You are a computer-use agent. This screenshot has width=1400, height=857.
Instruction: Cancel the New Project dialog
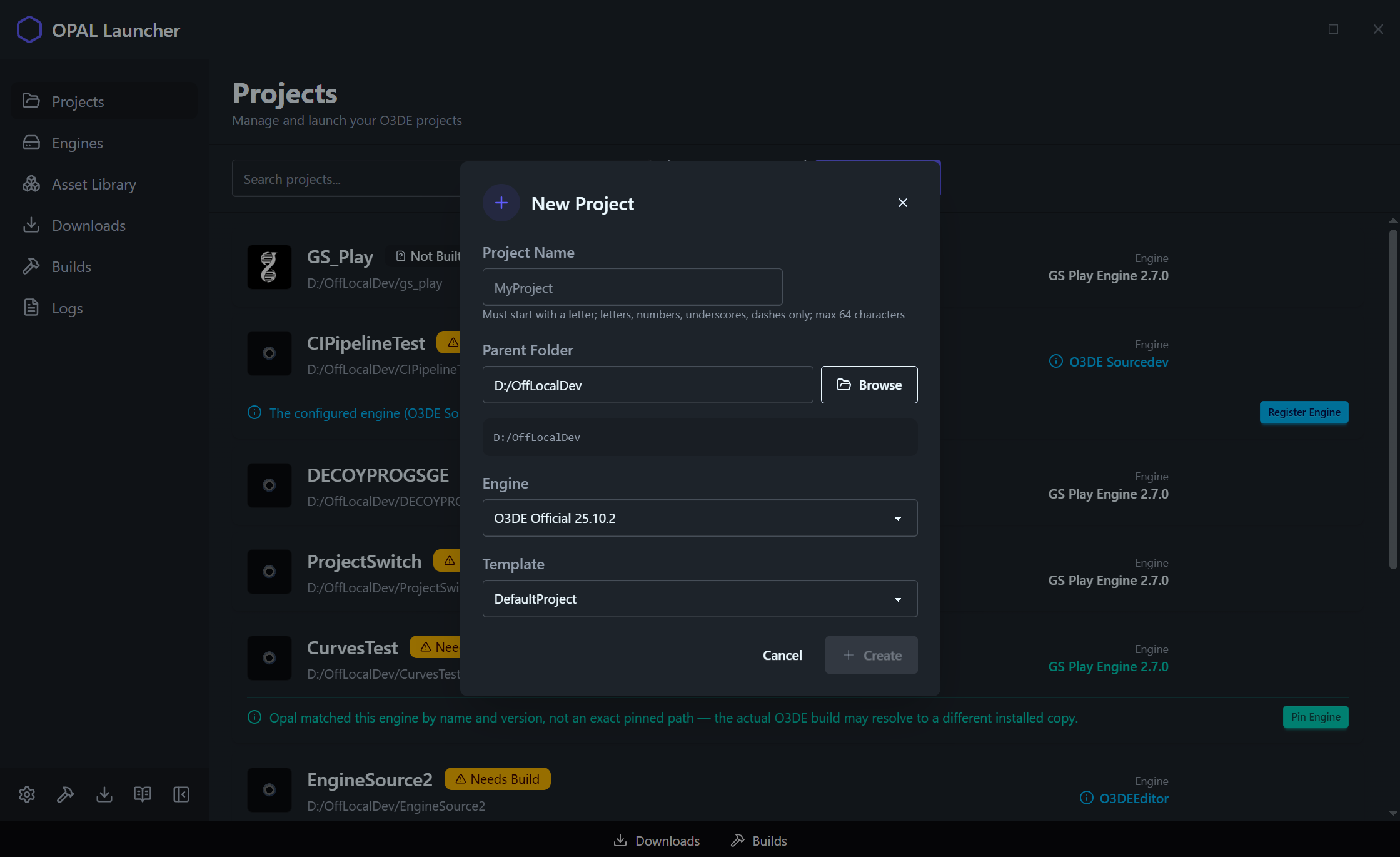782,655
